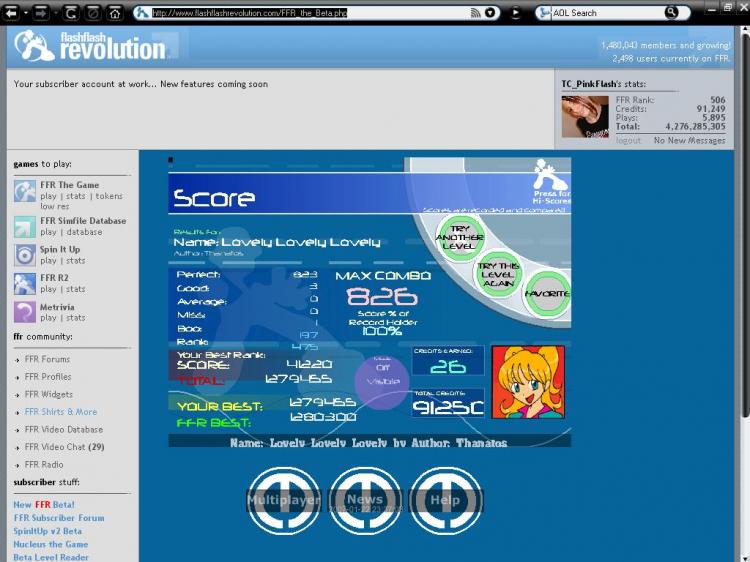Open FFR Radio link
Viewport: 750px width, 562px height.
pos(44,465)
